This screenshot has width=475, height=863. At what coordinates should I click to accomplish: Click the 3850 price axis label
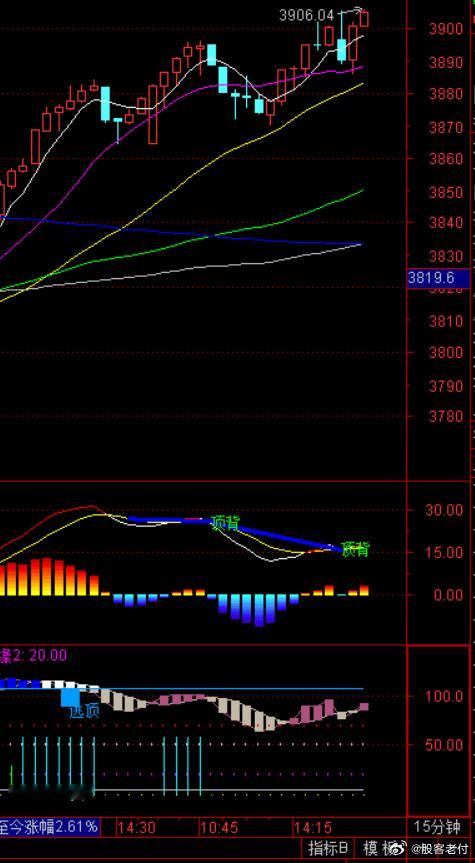447,193
